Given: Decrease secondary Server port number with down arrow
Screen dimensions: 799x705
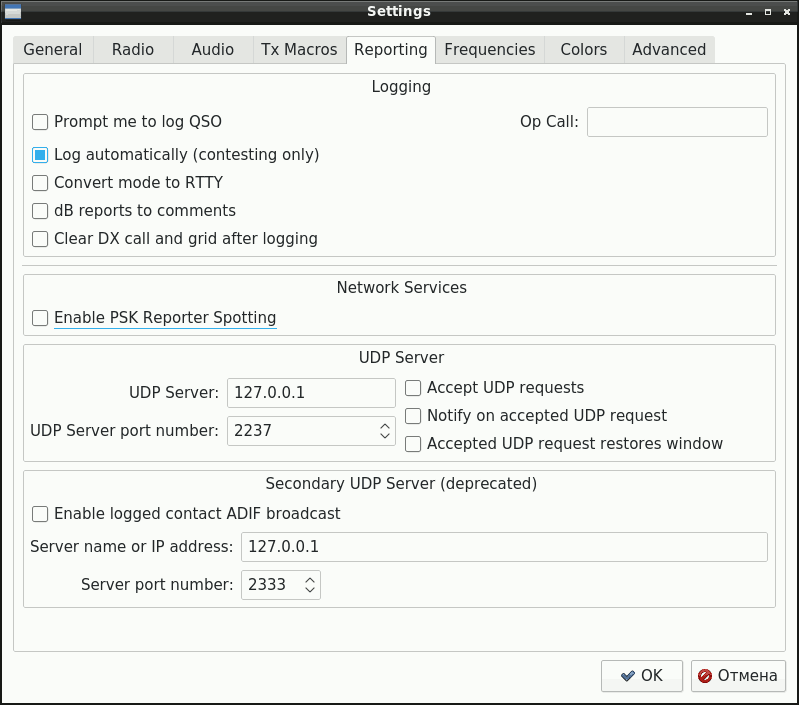Looking at the screenshot, I should click(310, 590).
